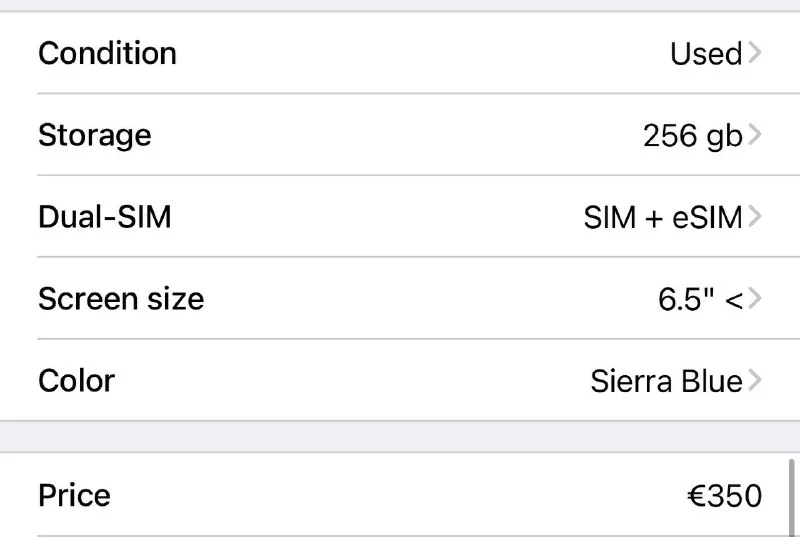This screenshot has width=800, height=537.
Task: Change the 256 gb storage value
Action: point(692,135)
